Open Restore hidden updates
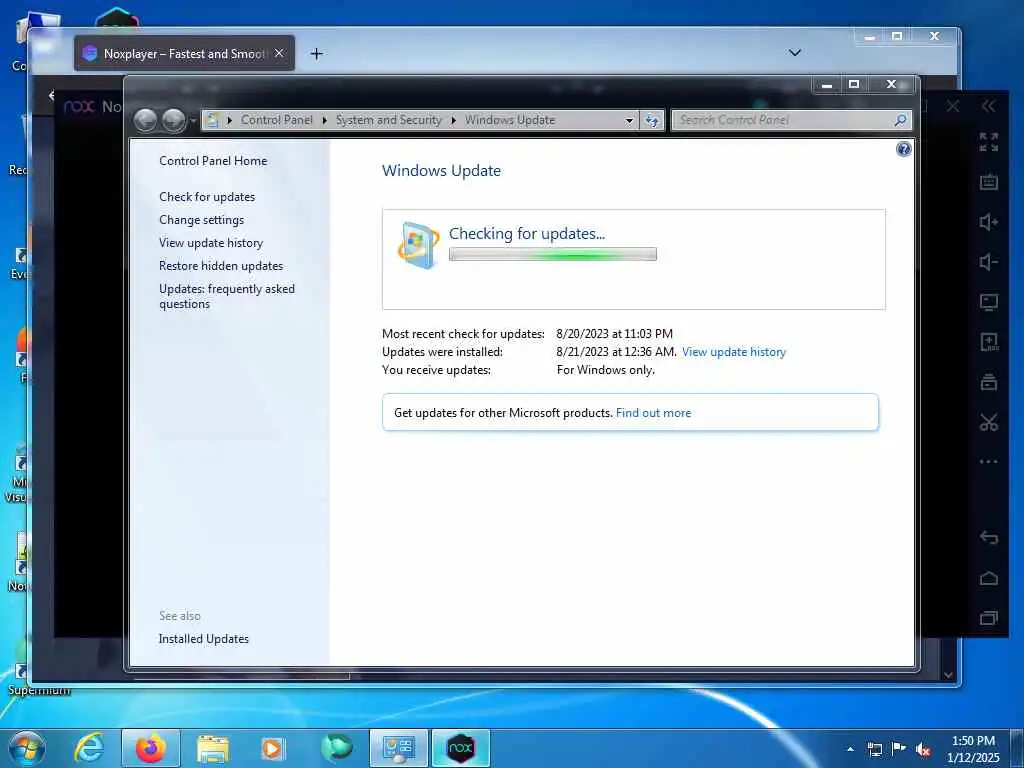The image size is (1024, 768). click(221, 266)
